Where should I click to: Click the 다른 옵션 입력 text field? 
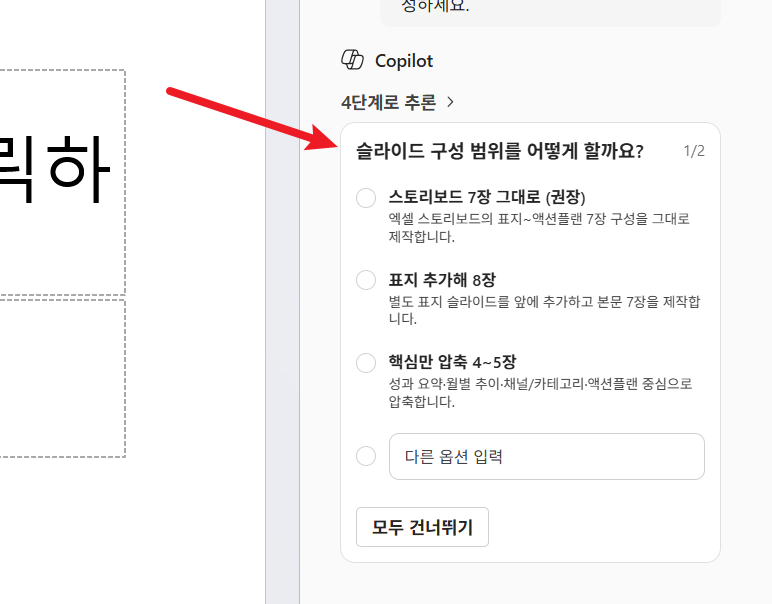point(547,456)
